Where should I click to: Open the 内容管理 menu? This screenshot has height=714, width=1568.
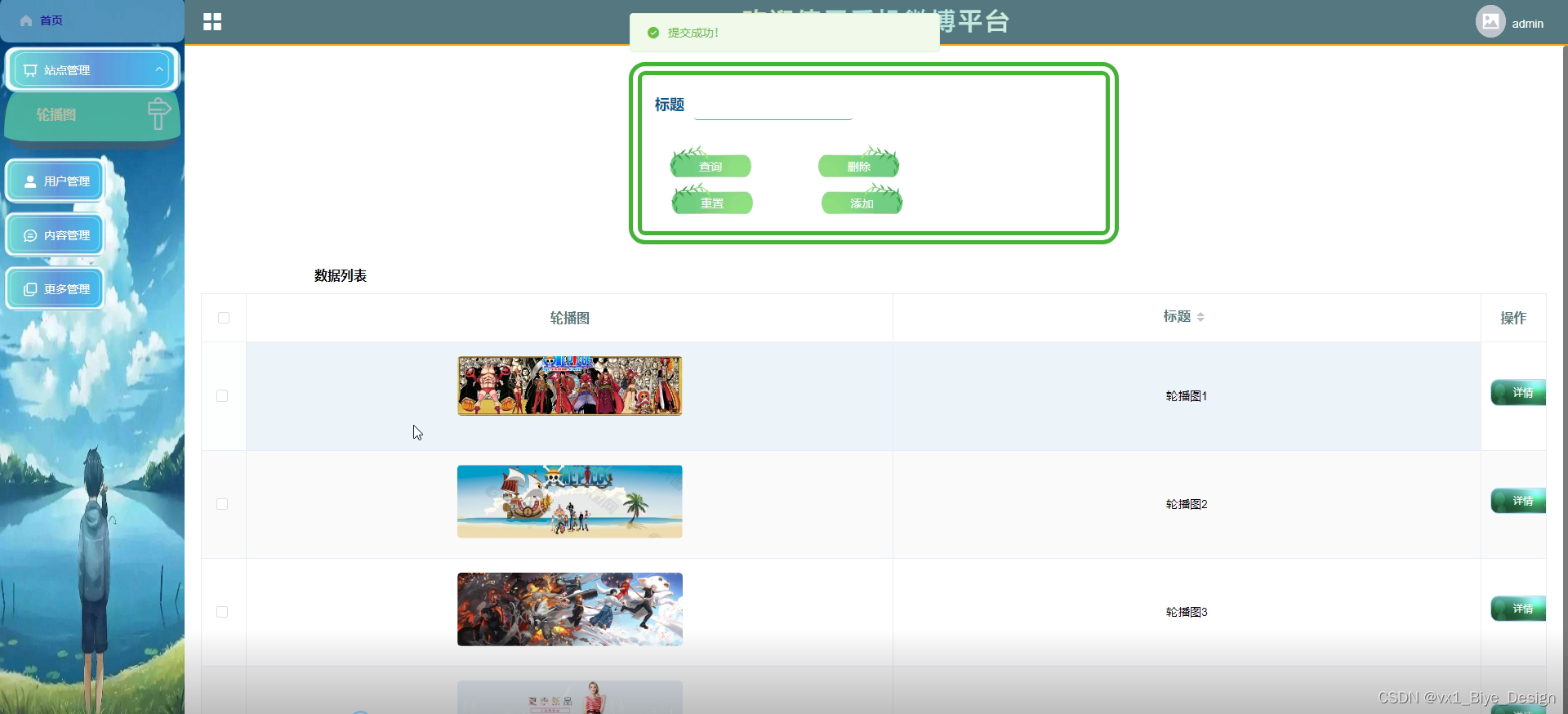(56, 235)
